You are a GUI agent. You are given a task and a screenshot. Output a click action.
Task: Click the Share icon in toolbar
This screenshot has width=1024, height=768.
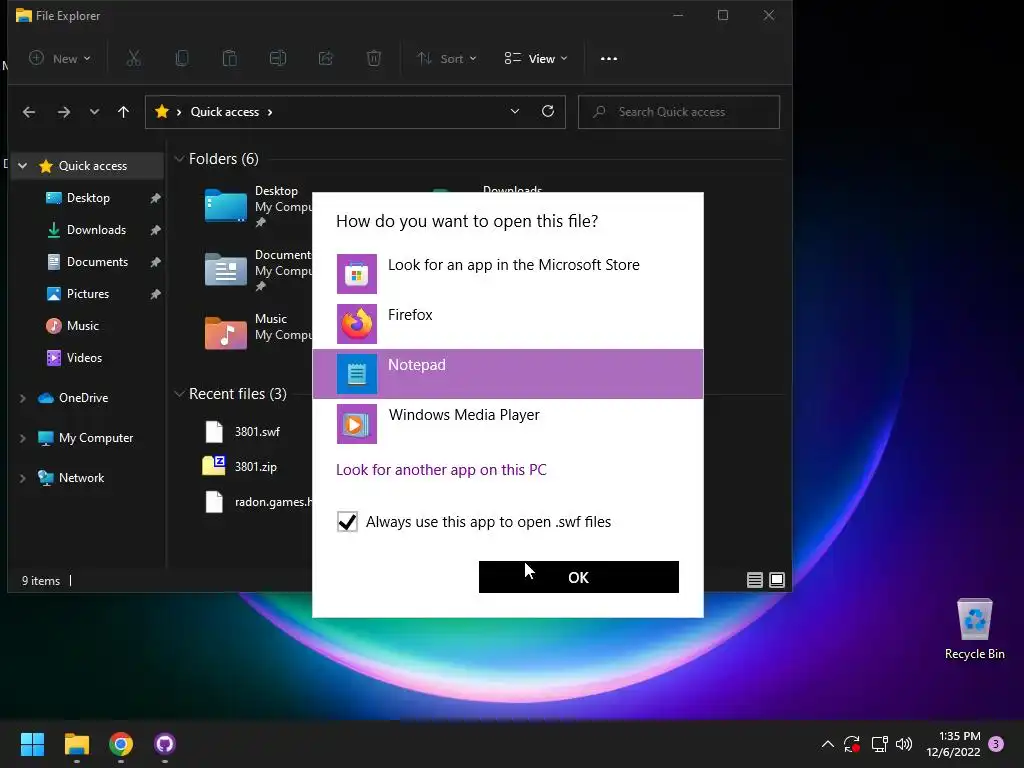[x=326, y=59]
